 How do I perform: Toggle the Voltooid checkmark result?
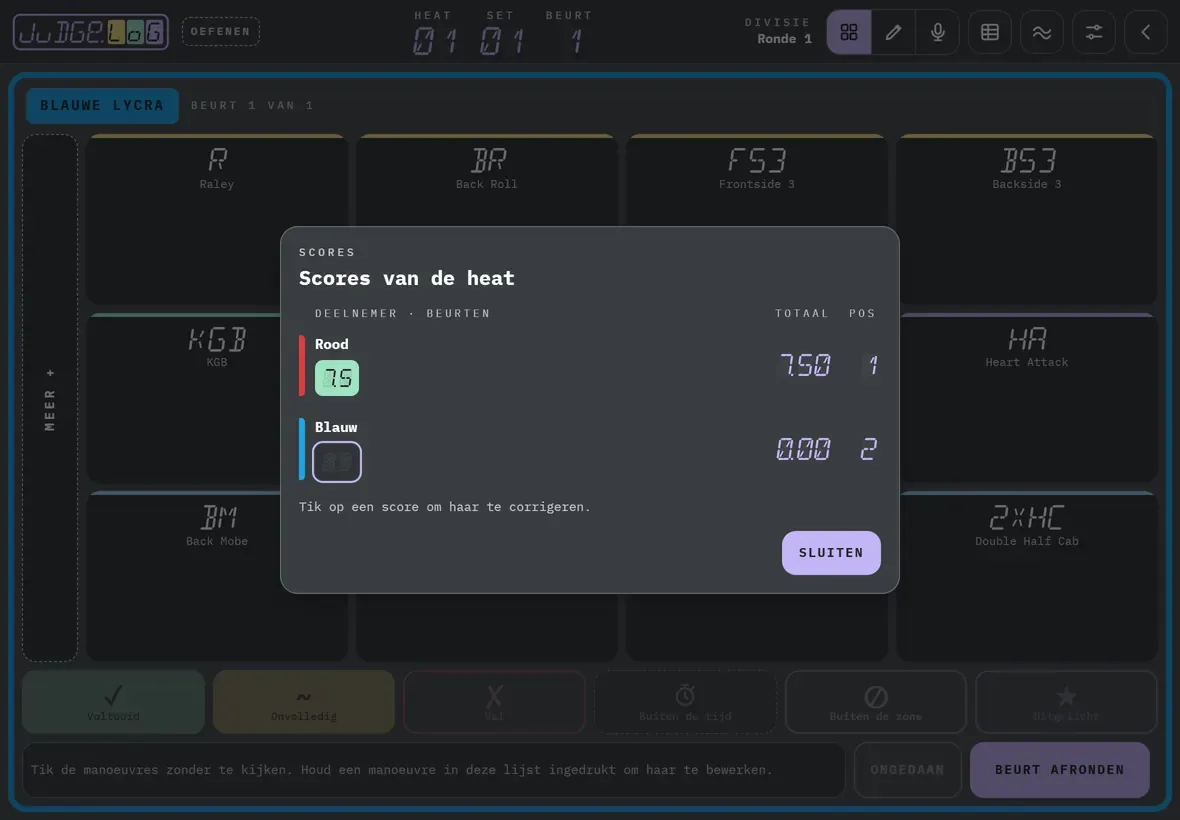[113, 702]
